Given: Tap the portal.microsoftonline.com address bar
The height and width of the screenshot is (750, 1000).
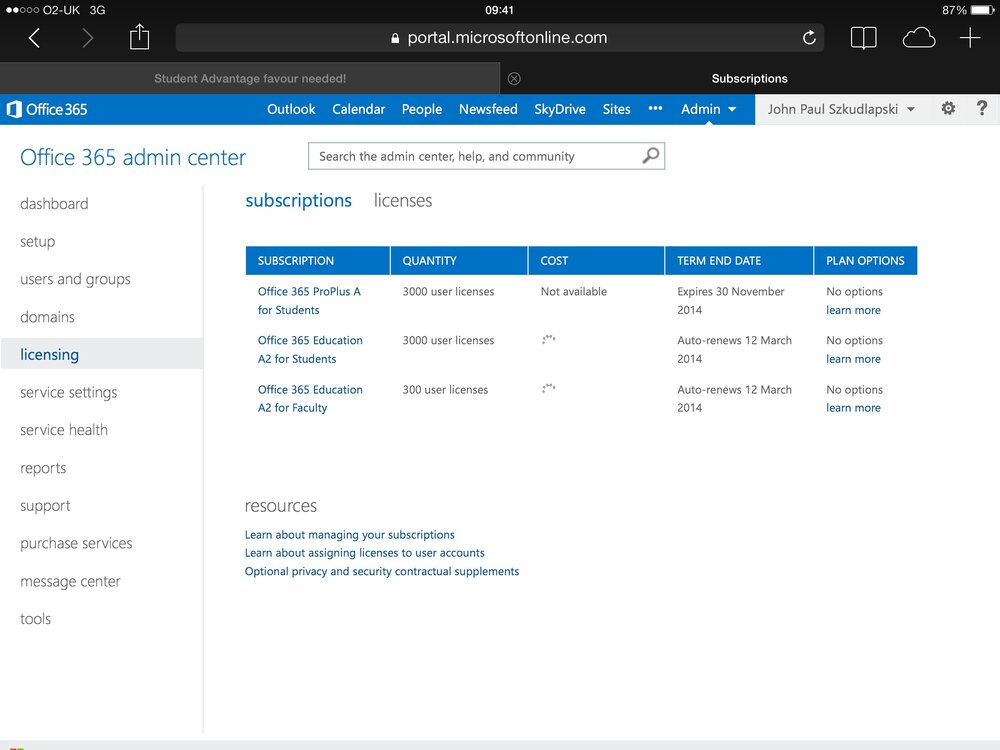Looking at the screenshot, I should tap(499, 38).
